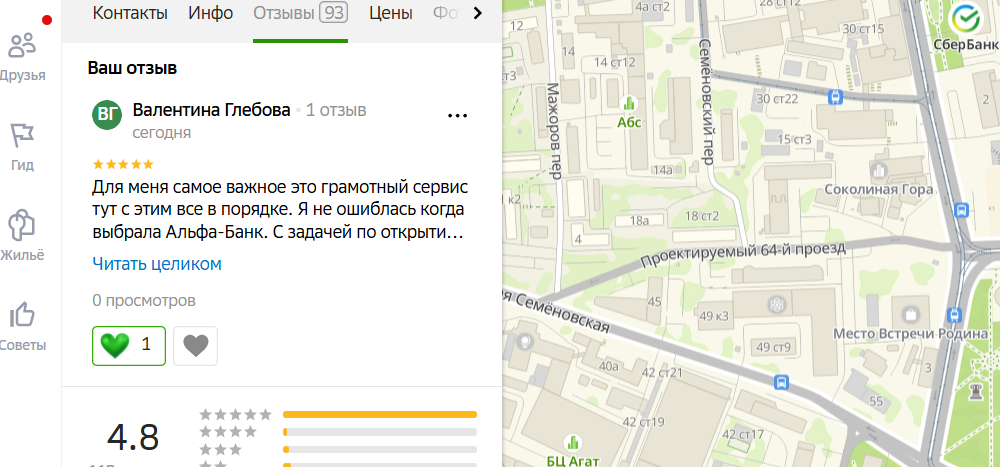Viewport: 1000px width, 467px height.
Task: Click the bus stop icon near 30 ст22
Action: coord(834,97)
